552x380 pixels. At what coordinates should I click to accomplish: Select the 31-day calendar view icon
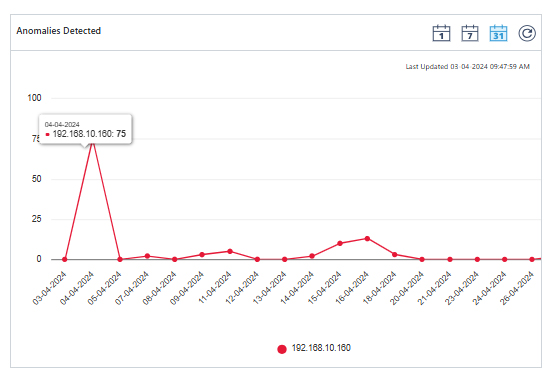[498, 33]
